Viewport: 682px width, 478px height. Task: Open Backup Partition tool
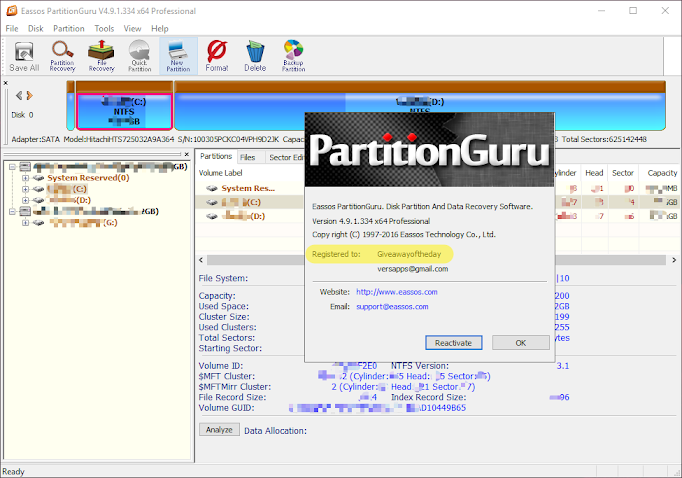pos(294,57)
